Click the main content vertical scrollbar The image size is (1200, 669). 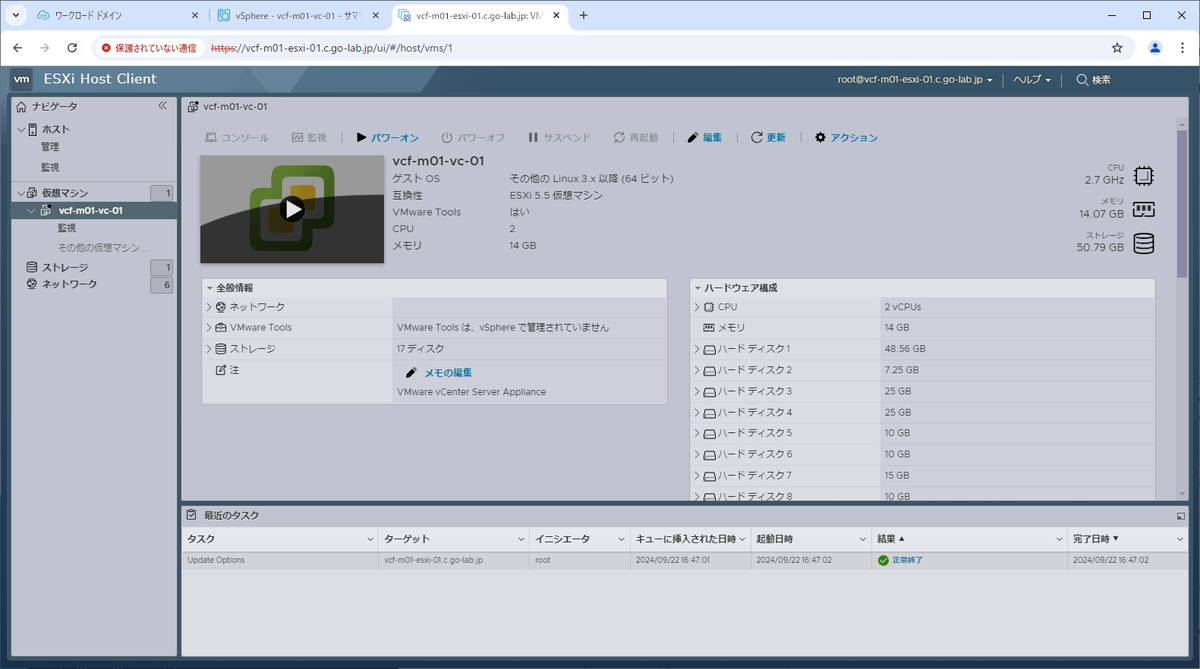click(x=1181, y=203)
